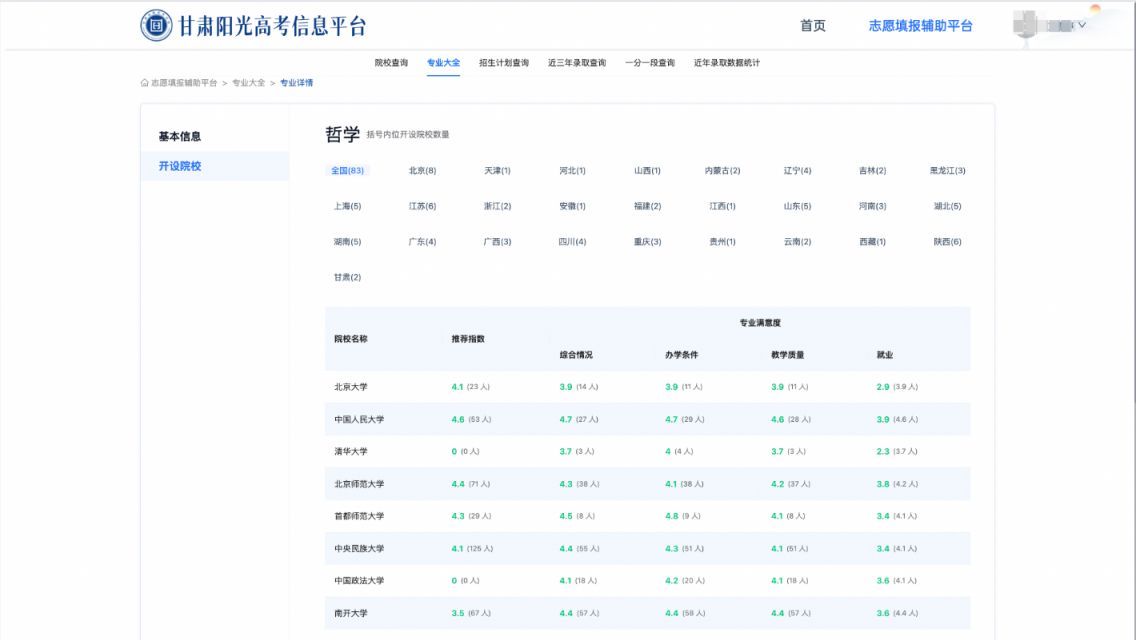Filter schools by 贵州(1)
The image size is (1136, 640).
(x=722, y=241)
